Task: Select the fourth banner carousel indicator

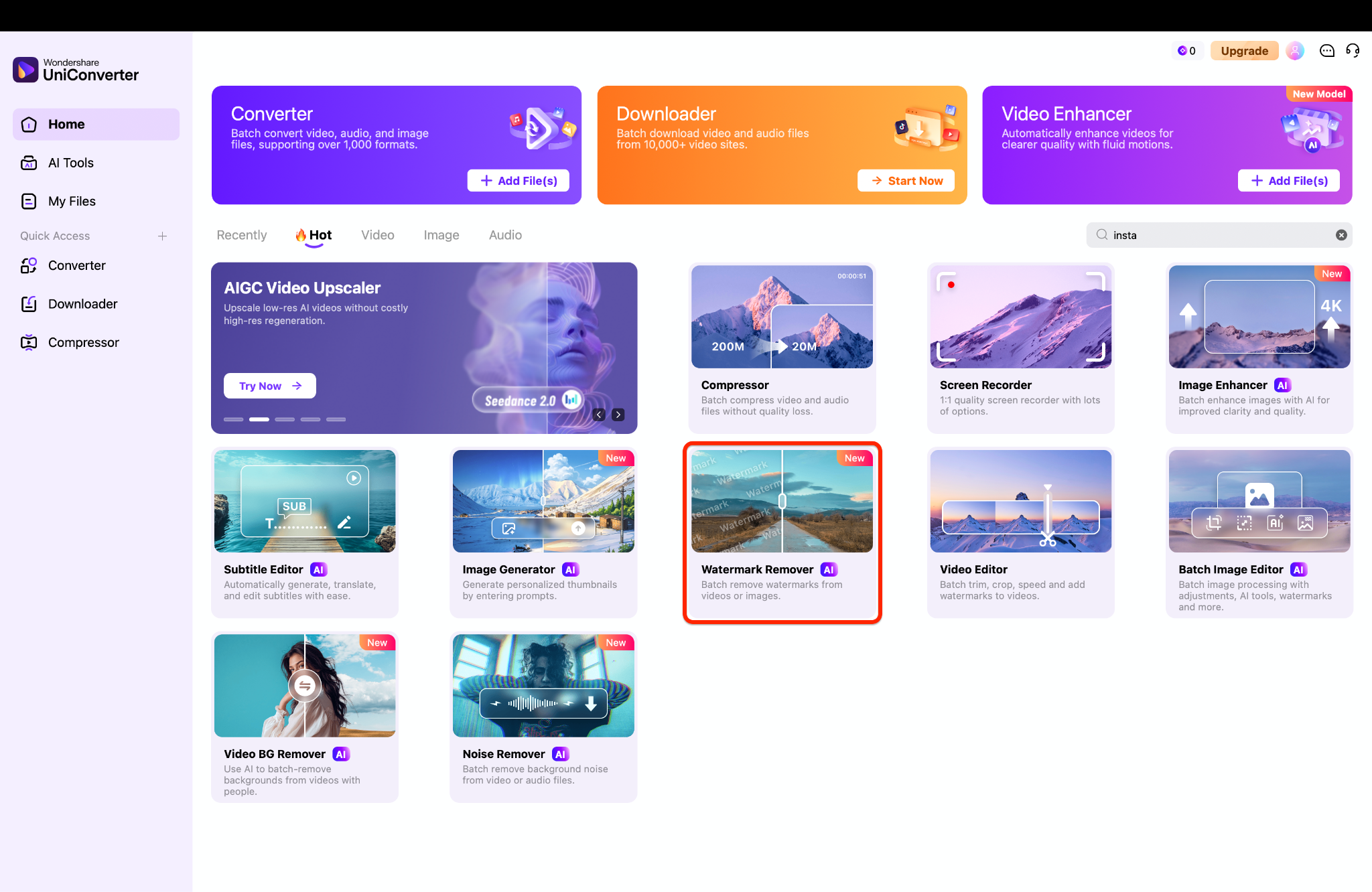Action: (x=310, y=419)
